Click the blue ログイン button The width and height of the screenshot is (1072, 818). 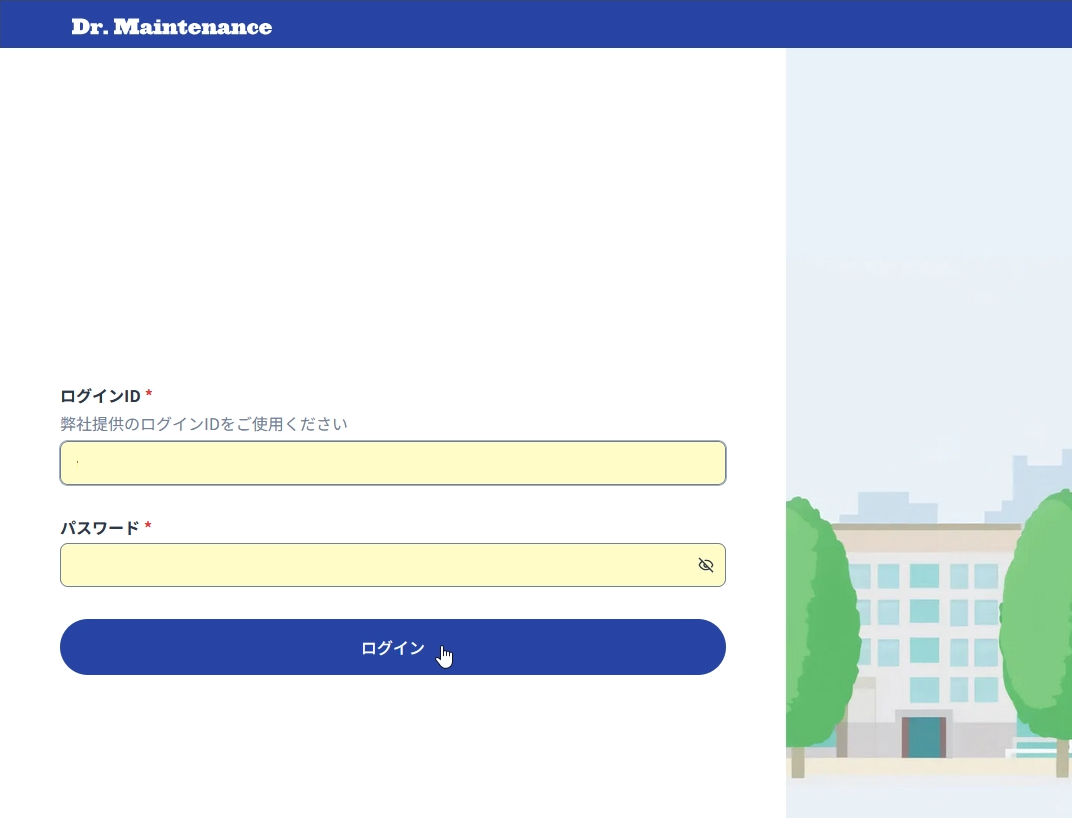[x=392, y=647]
